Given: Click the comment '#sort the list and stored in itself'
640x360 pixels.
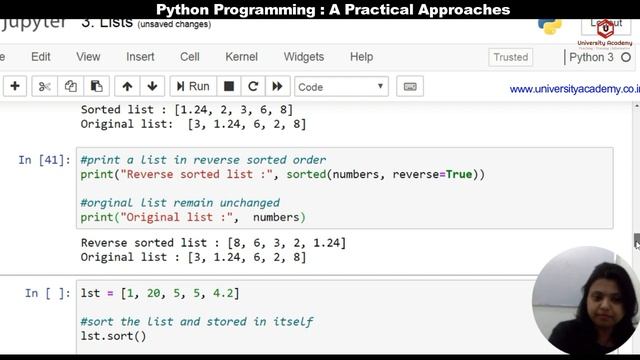Looking at the screenshot, I should pyautogui.click(x=197, y=322).
